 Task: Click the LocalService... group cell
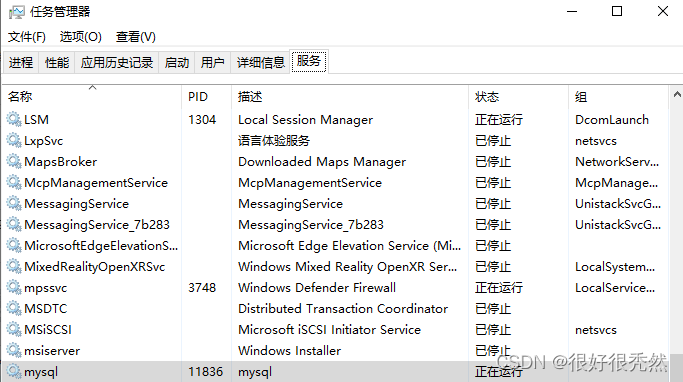point(615,287)
